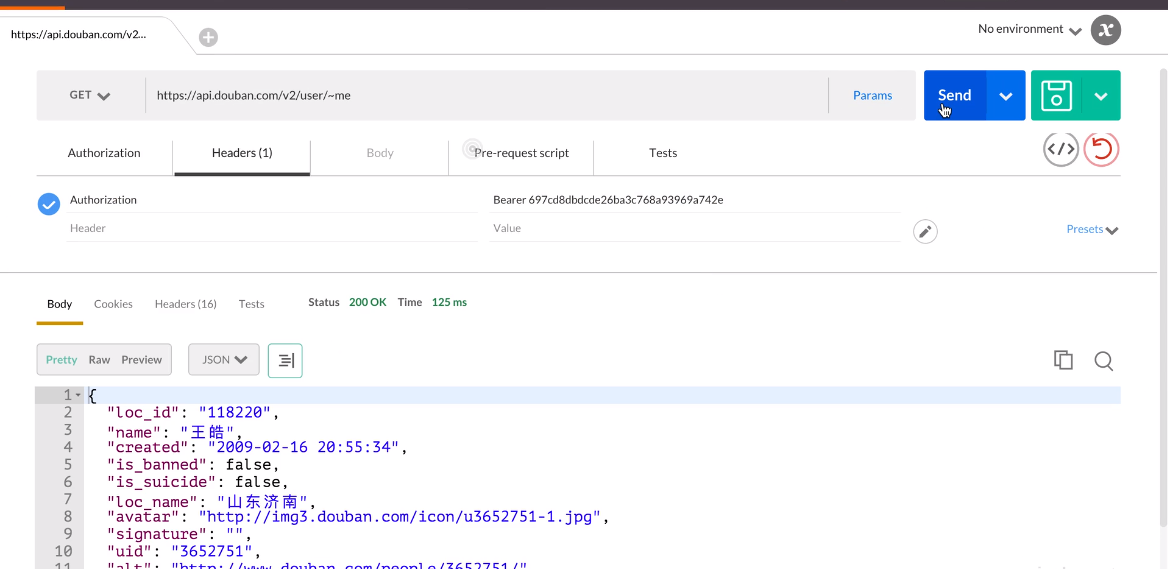Click the "118220" loc_id value
1168x569 pixels.
(x=235, y=413)
